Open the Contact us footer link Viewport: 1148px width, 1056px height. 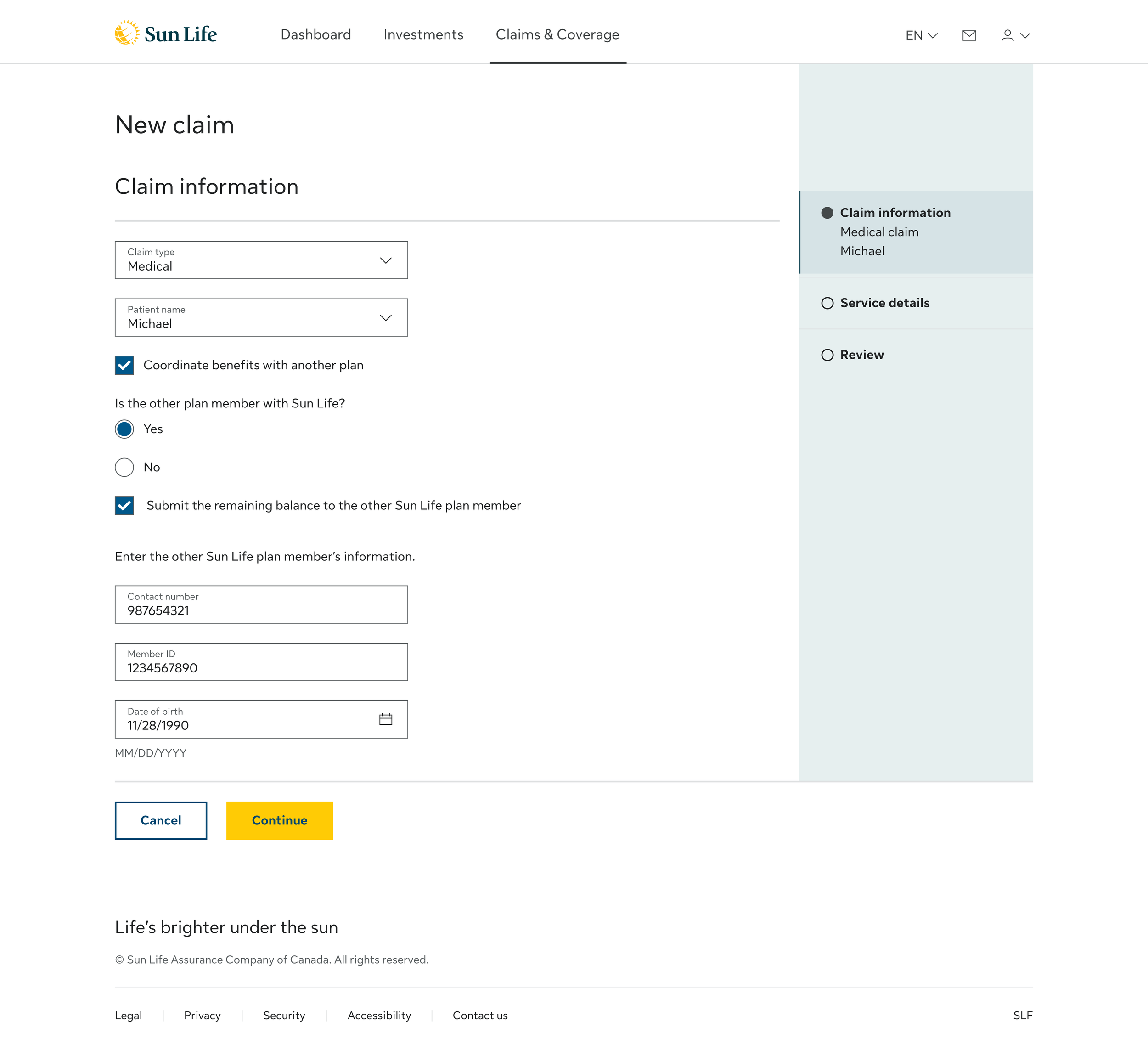click(x=480, y=1016)
